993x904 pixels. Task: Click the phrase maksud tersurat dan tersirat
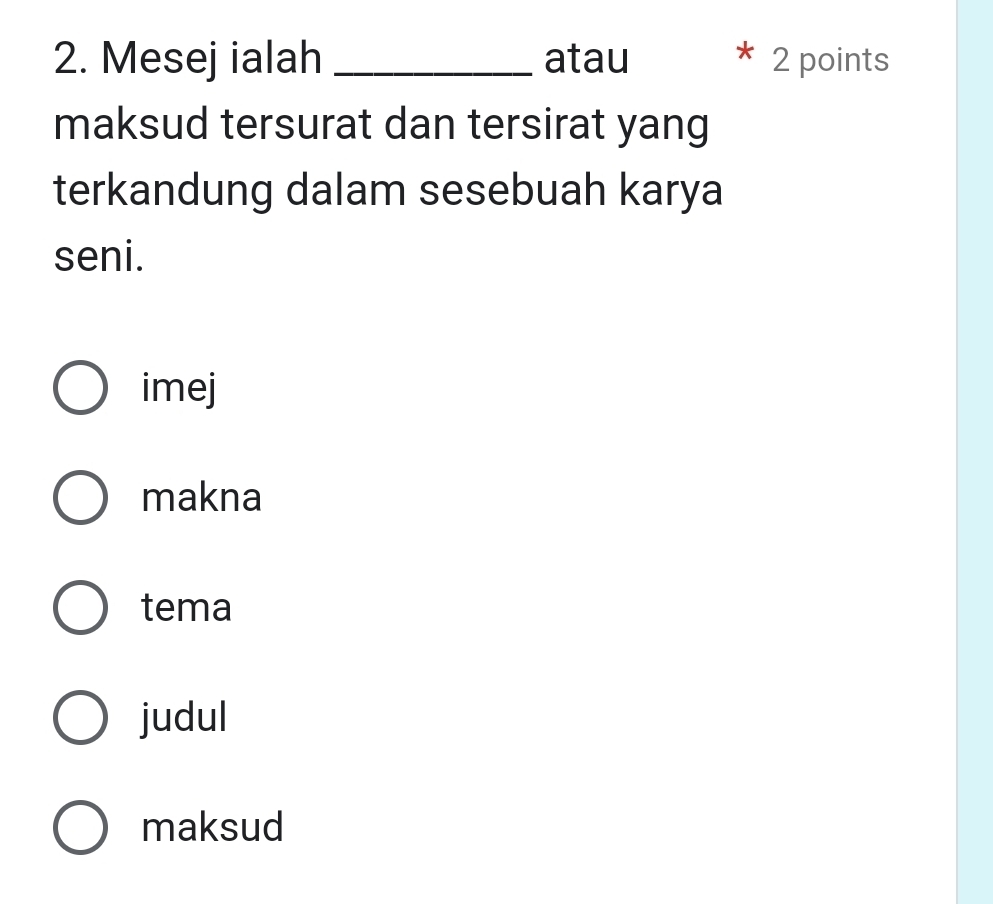pyautogui.click(x=335, y=126)
